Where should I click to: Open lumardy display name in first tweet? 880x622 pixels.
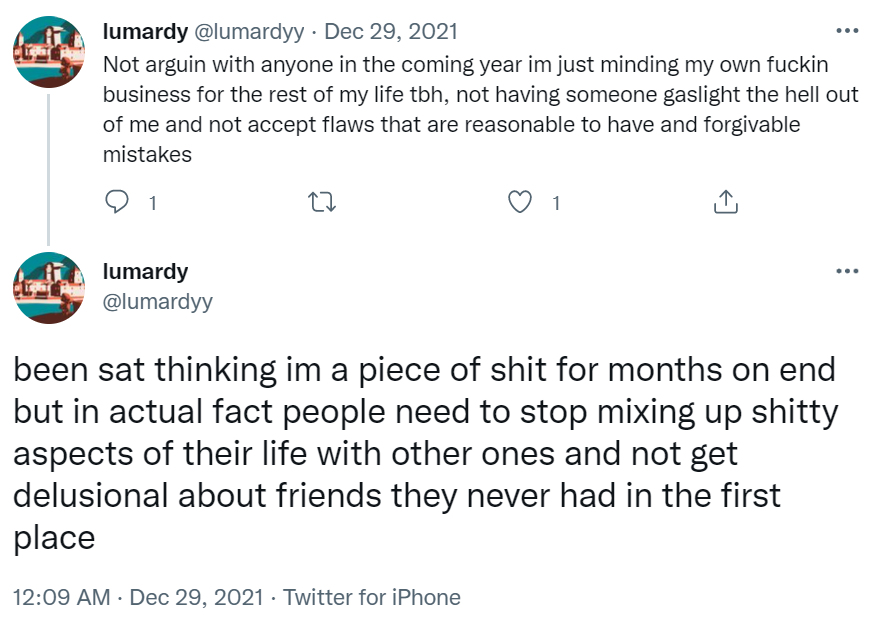pyautogui.click(x=145, y=31)
